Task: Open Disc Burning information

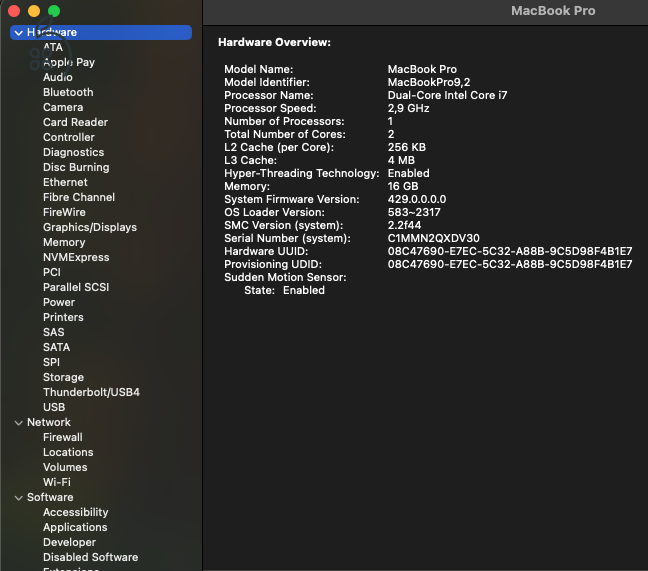Action: 76,167
